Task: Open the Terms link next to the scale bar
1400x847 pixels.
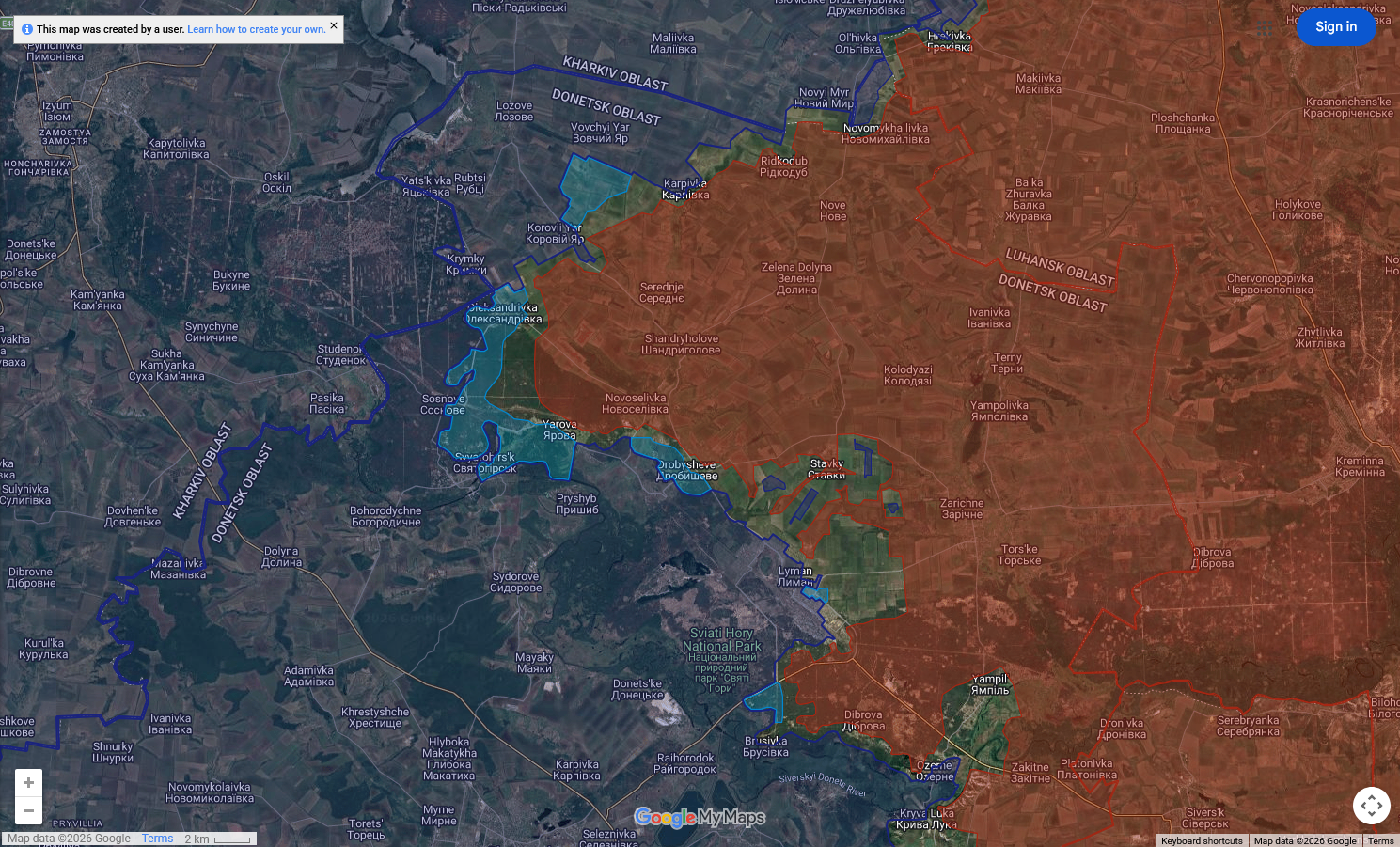Action: click(x=158, y=839)
